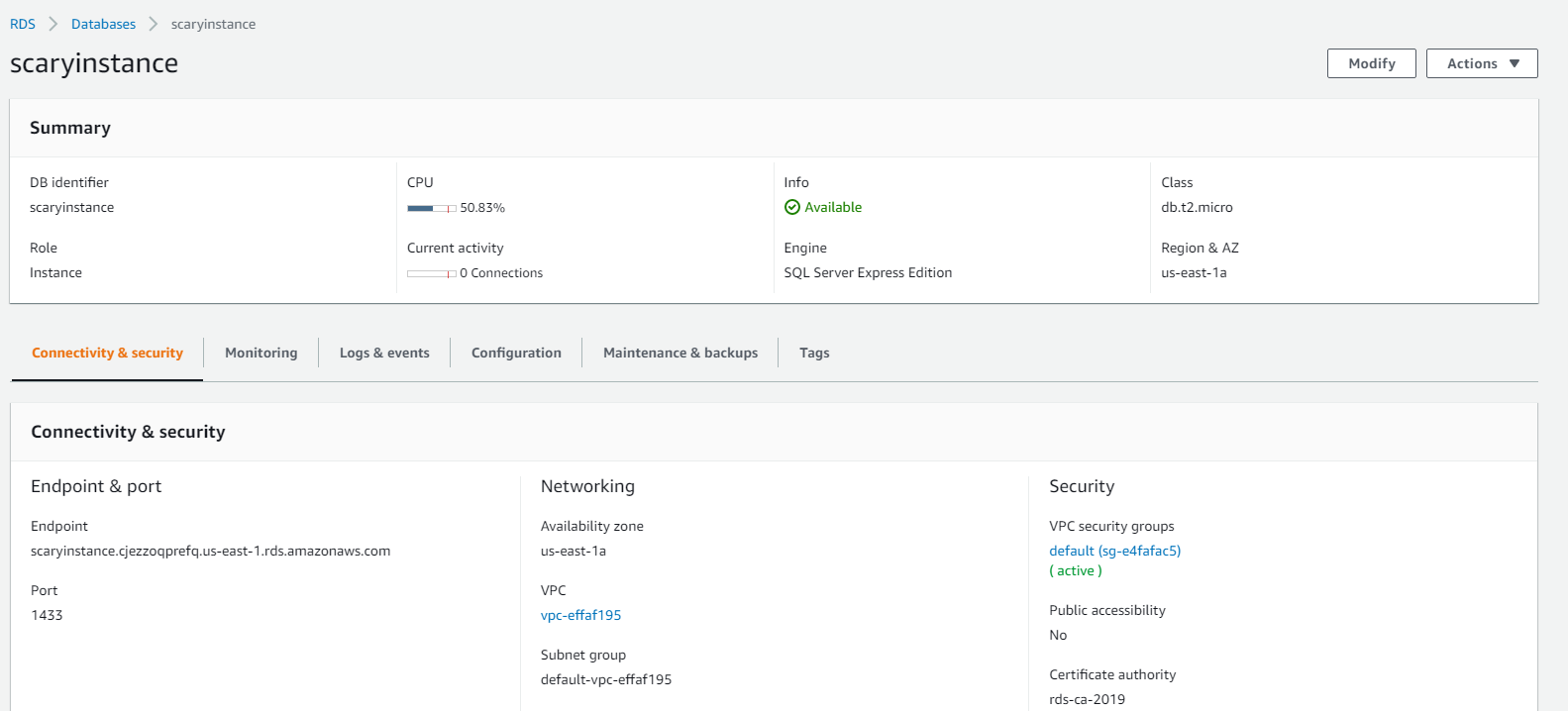
Task: Click the certificate authority rds-ca-2019
Action: coord(1088,699)
